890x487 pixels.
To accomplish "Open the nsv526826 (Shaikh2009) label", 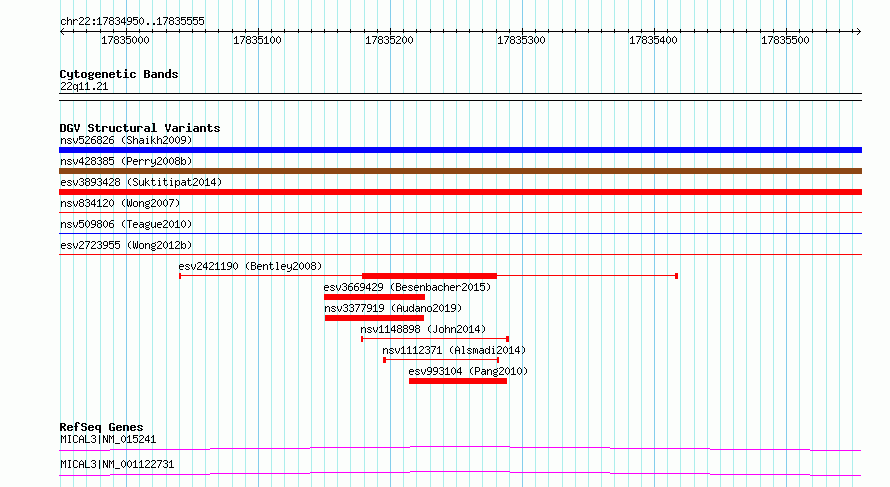I will (x=126, y=140).
